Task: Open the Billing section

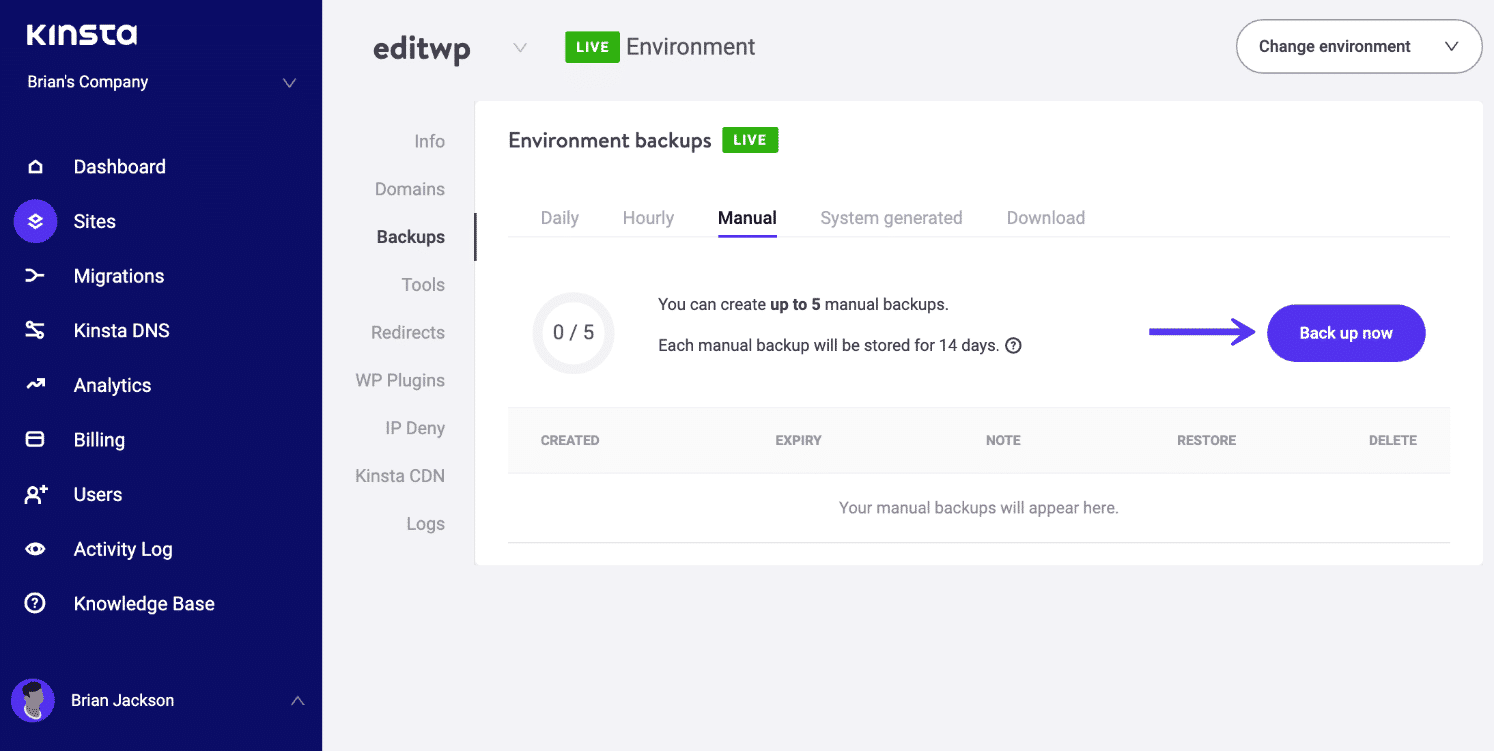Action: tap(35, 439)
